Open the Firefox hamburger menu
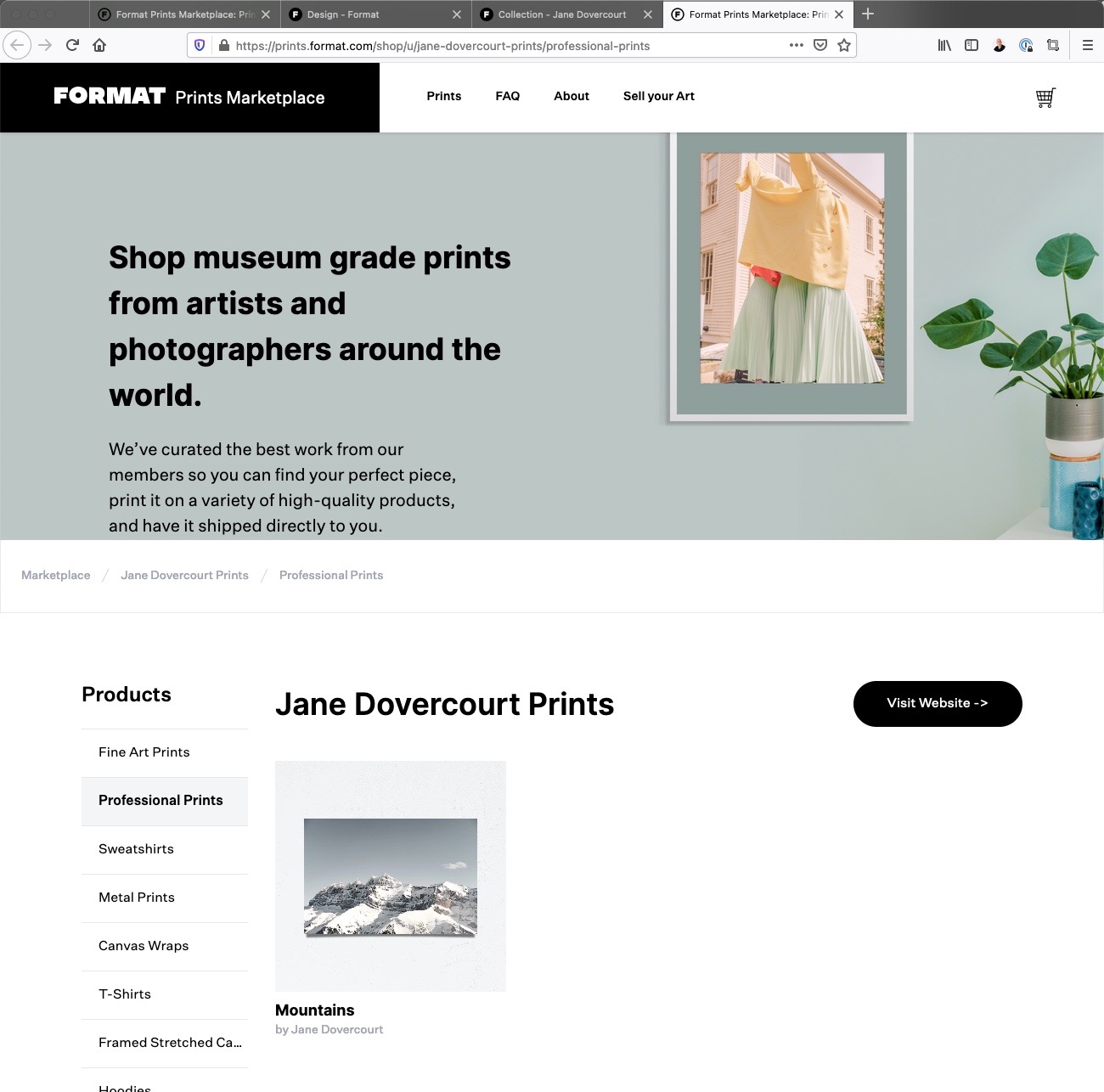1104x1092 pixels. click(x=1087, y=45)
